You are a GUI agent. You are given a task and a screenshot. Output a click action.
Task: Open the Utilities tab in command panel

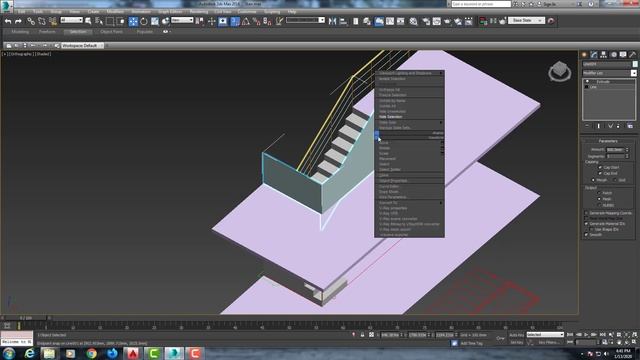632,55
